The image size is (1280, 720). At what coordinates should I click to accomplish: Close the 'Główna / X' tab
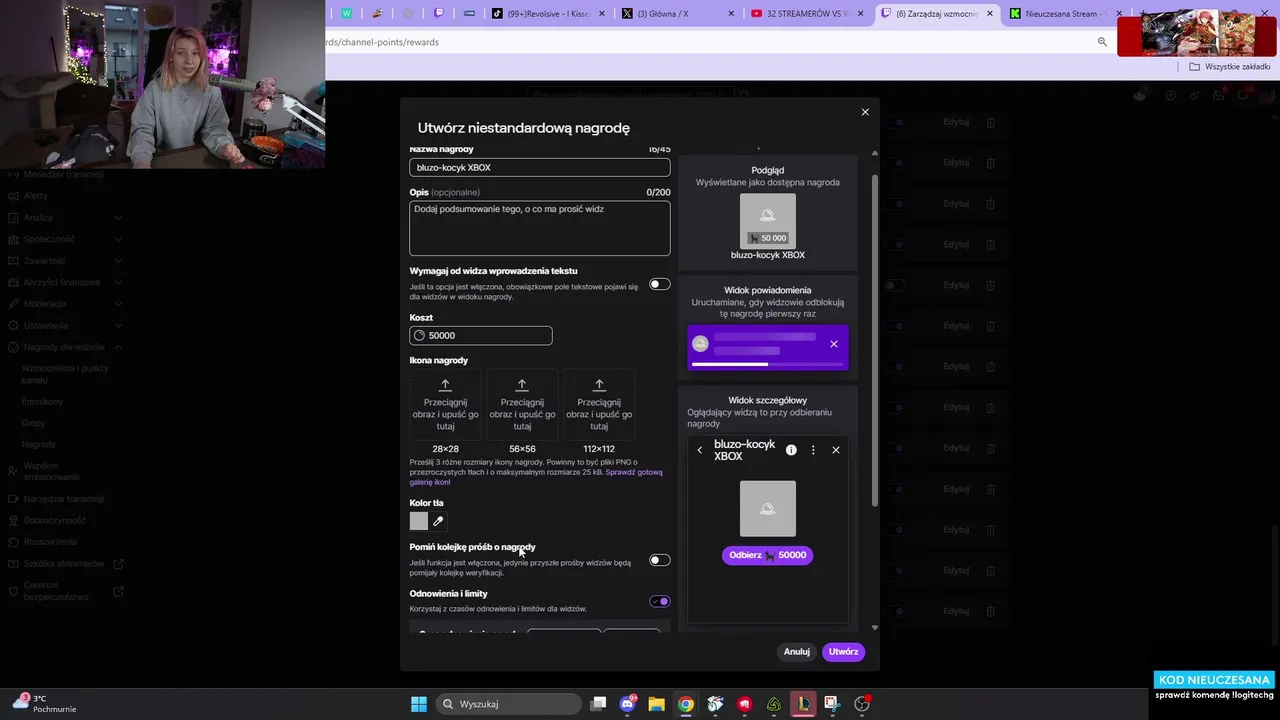tap(731, 13)
